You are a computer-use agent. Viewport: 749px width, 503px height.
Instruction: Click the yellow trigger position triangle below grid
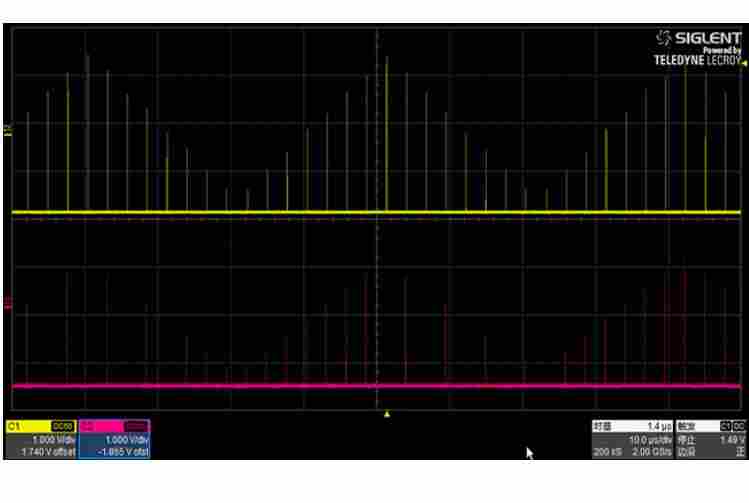point(387,413)
